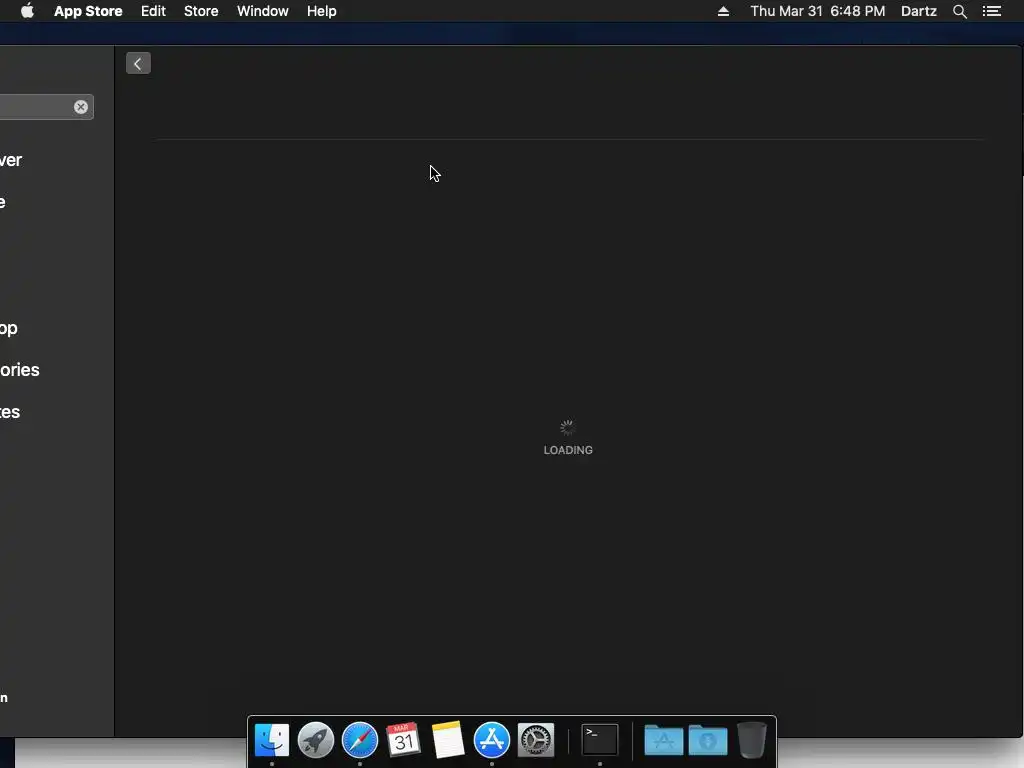1024x768 pixels.
Task: Open the Edit menu
Action: pyautogui.click(x=153, y=11)
